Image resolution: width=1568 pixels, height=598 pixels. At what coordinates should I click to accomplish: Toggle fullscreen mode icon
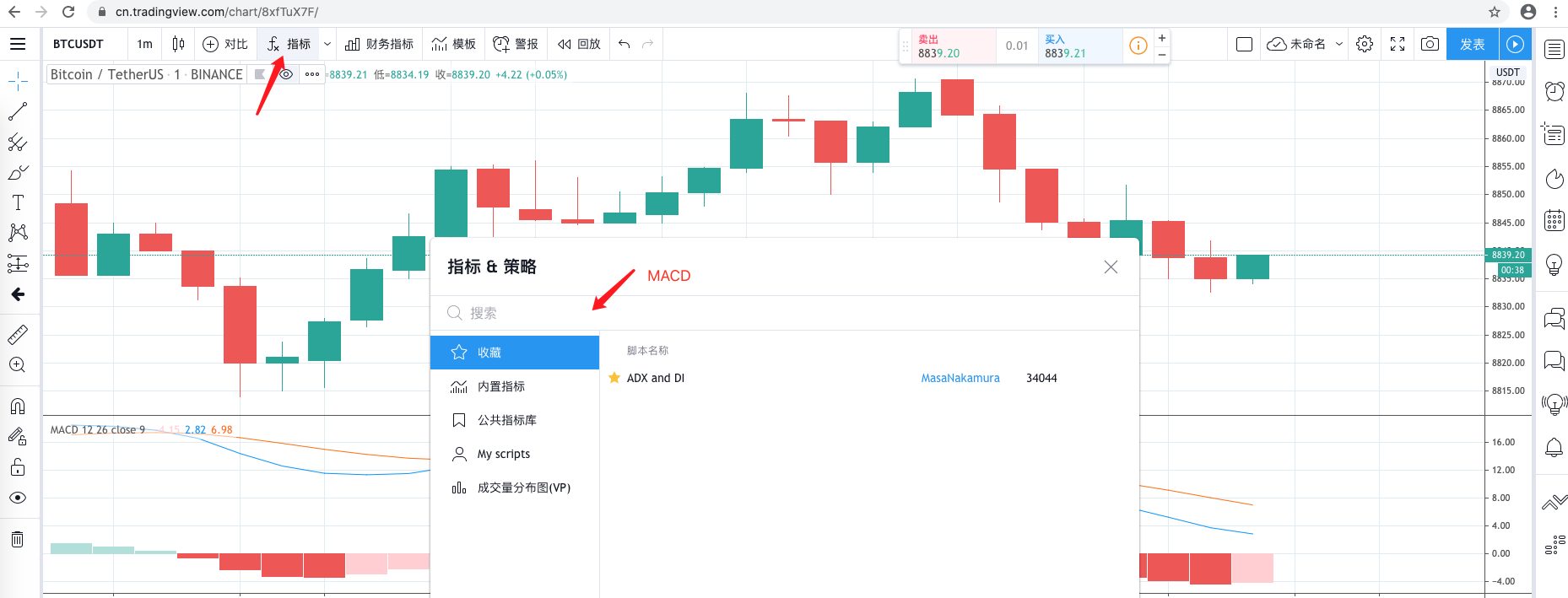tap(1398, 44)
